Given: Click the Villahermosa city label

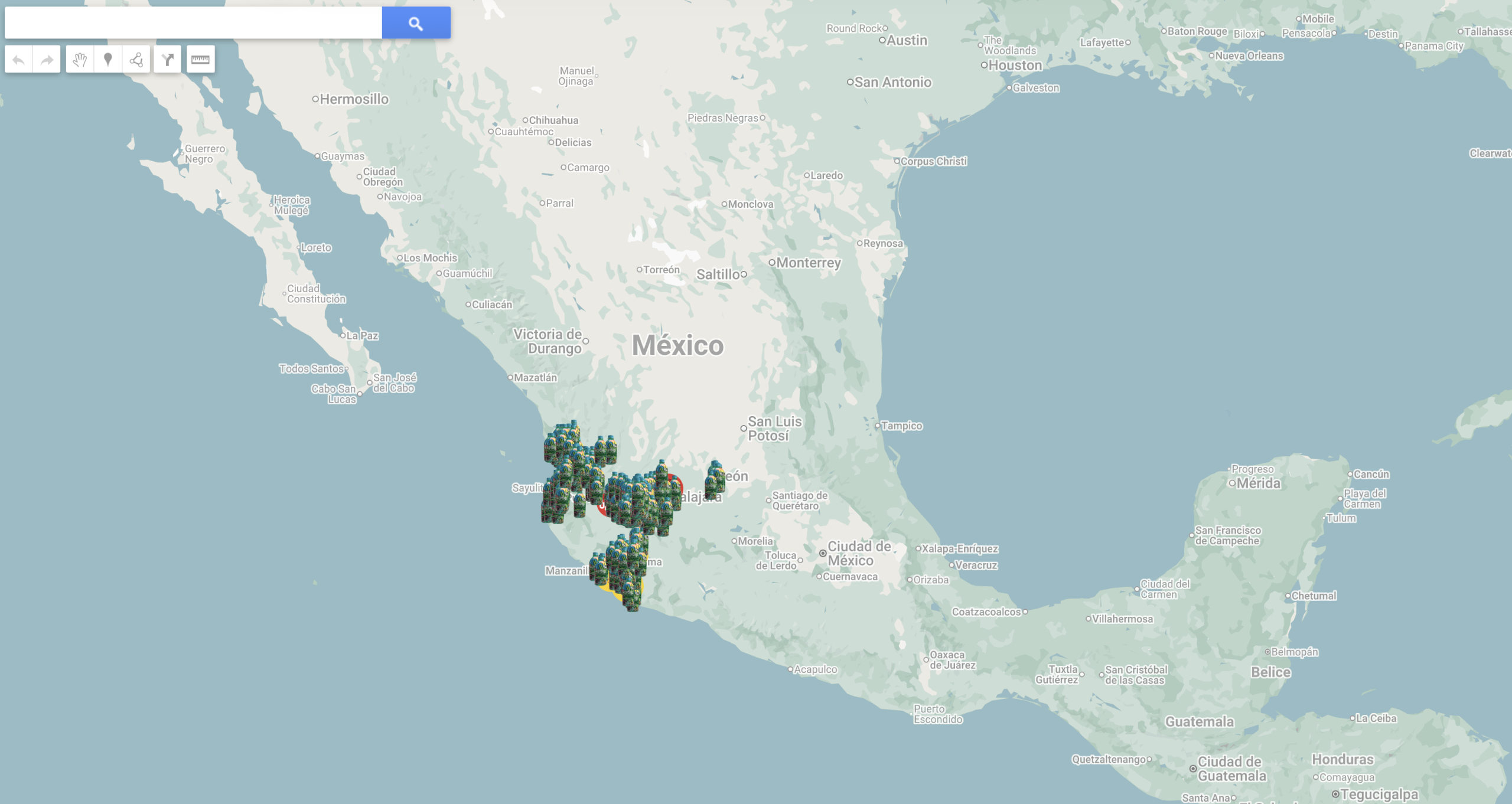Looking at the screenshot, I should click(x=1122, y=619).
